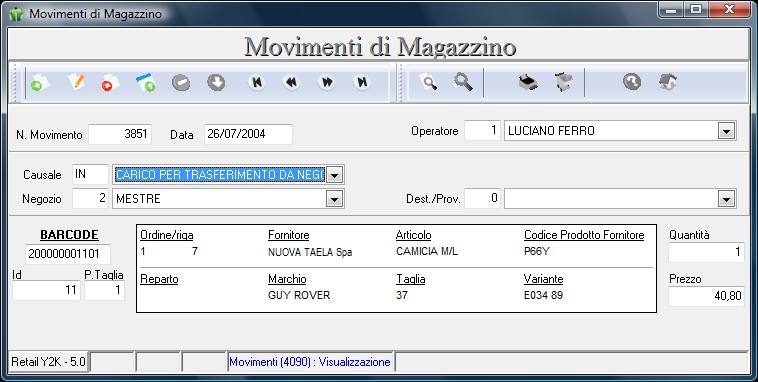Click the N. Movimento field 3851
Image resolution: width=758 pixels, height=382 pixels.
pos(120,134)
